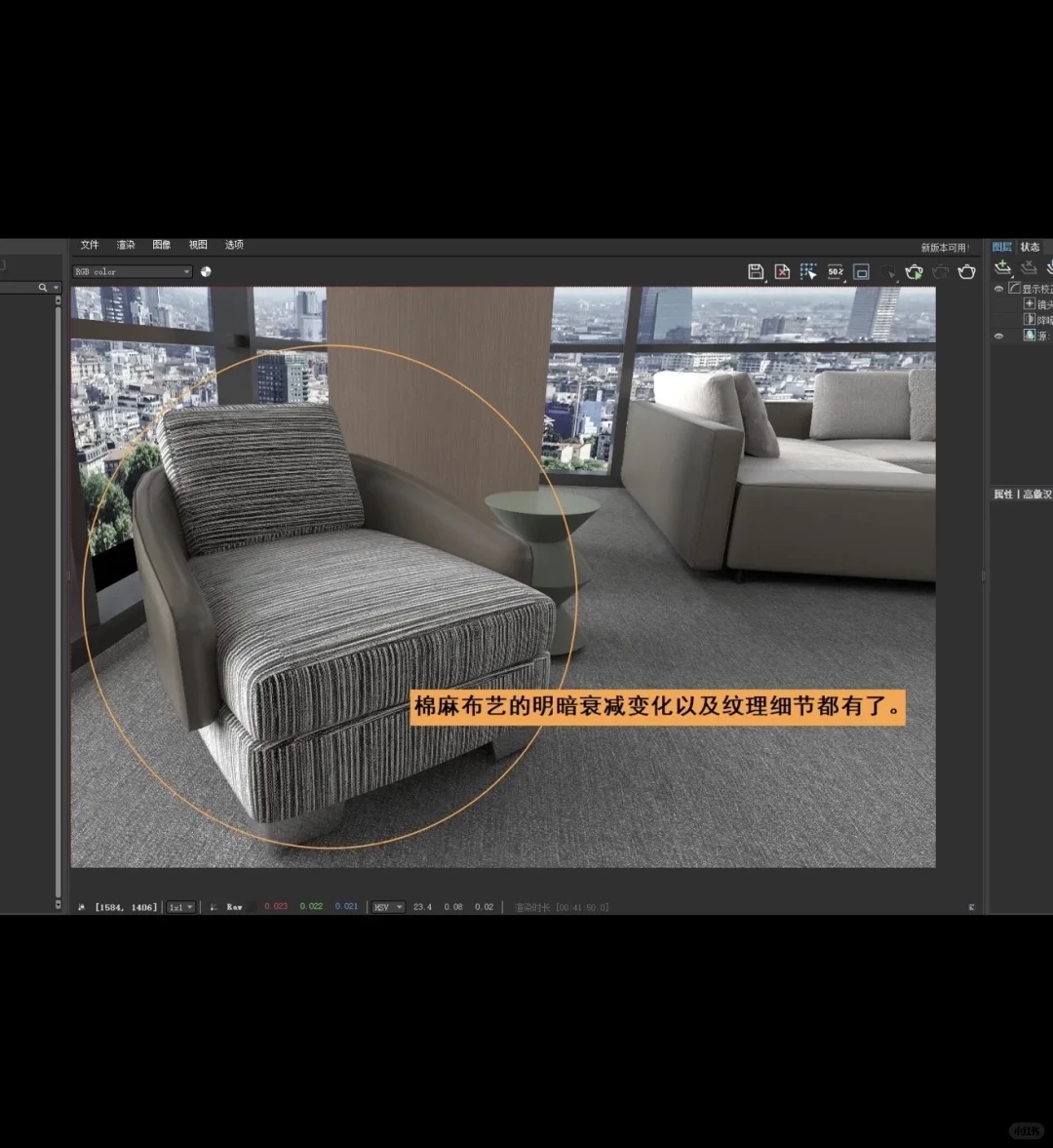Open the HSV color mode dropdown
This screenshot has height=1148, width=1053.
coord(388,907)
